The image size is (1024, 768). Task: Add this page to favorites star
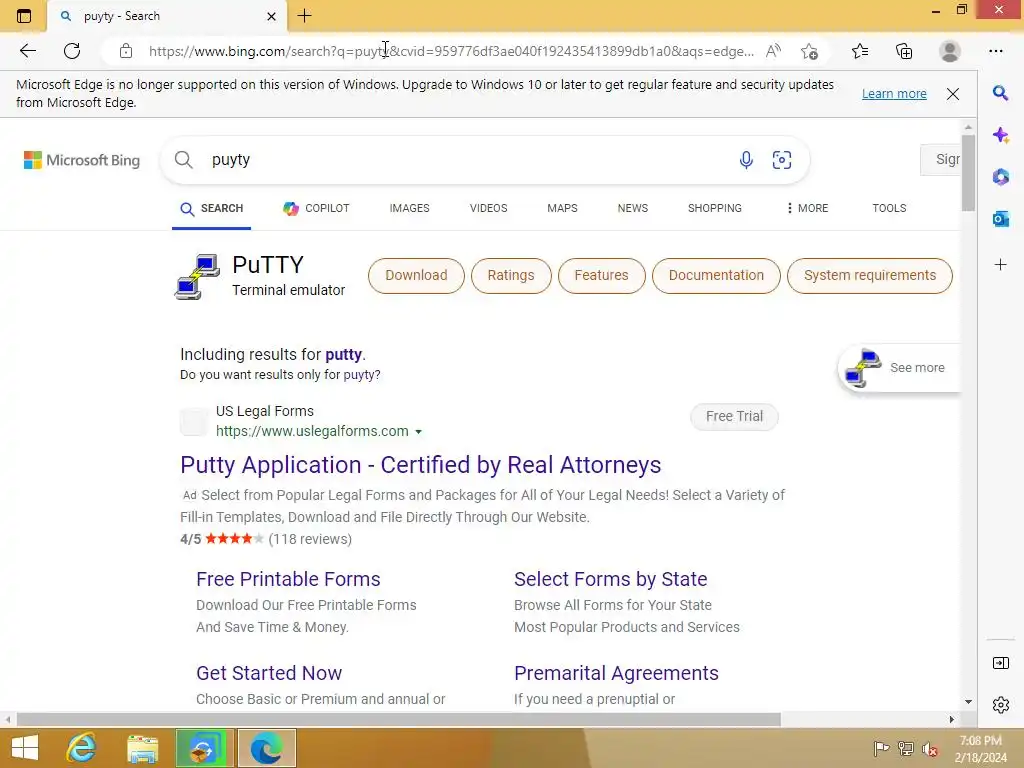(809, 51)
